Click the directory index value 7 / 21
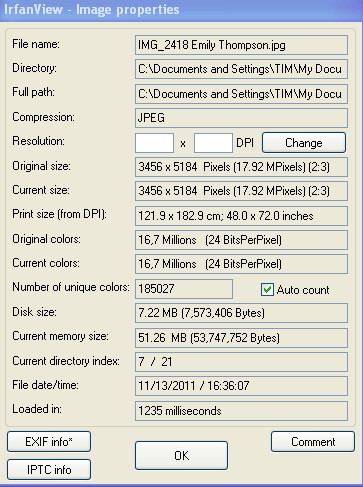 [241, 362]
